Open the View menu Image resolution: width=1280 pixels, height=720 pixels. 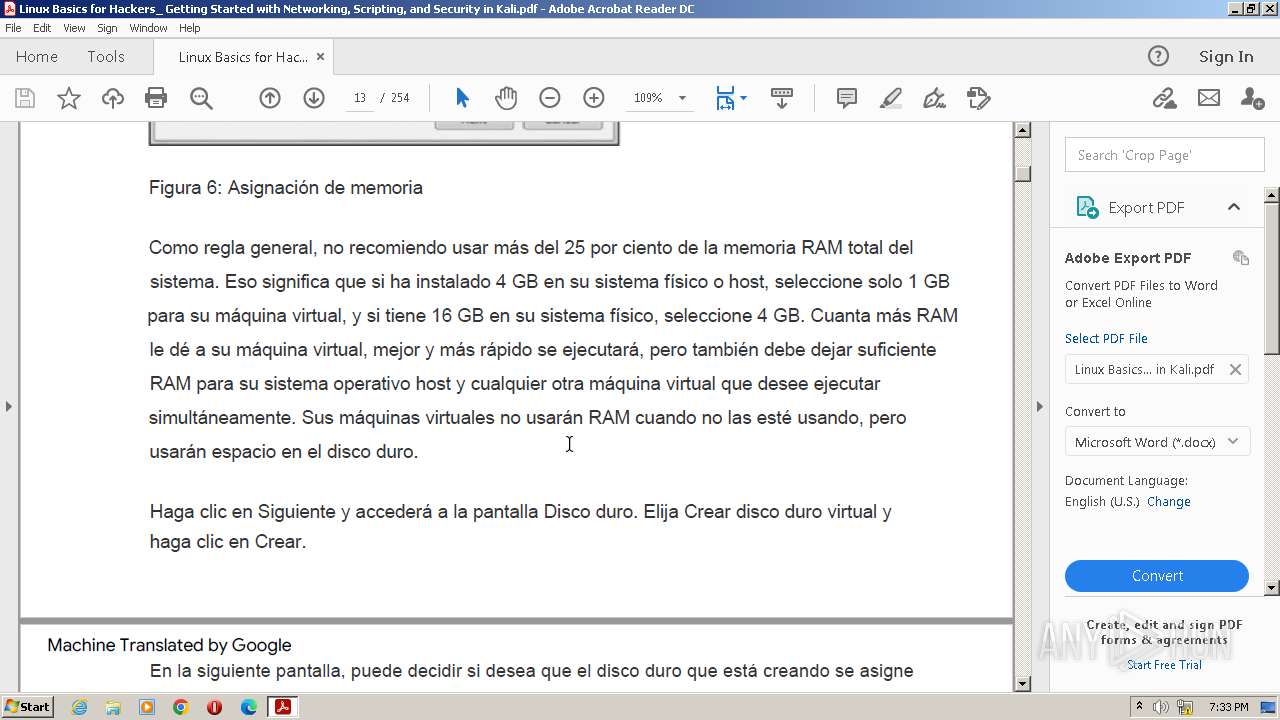(x=74, y=28)
